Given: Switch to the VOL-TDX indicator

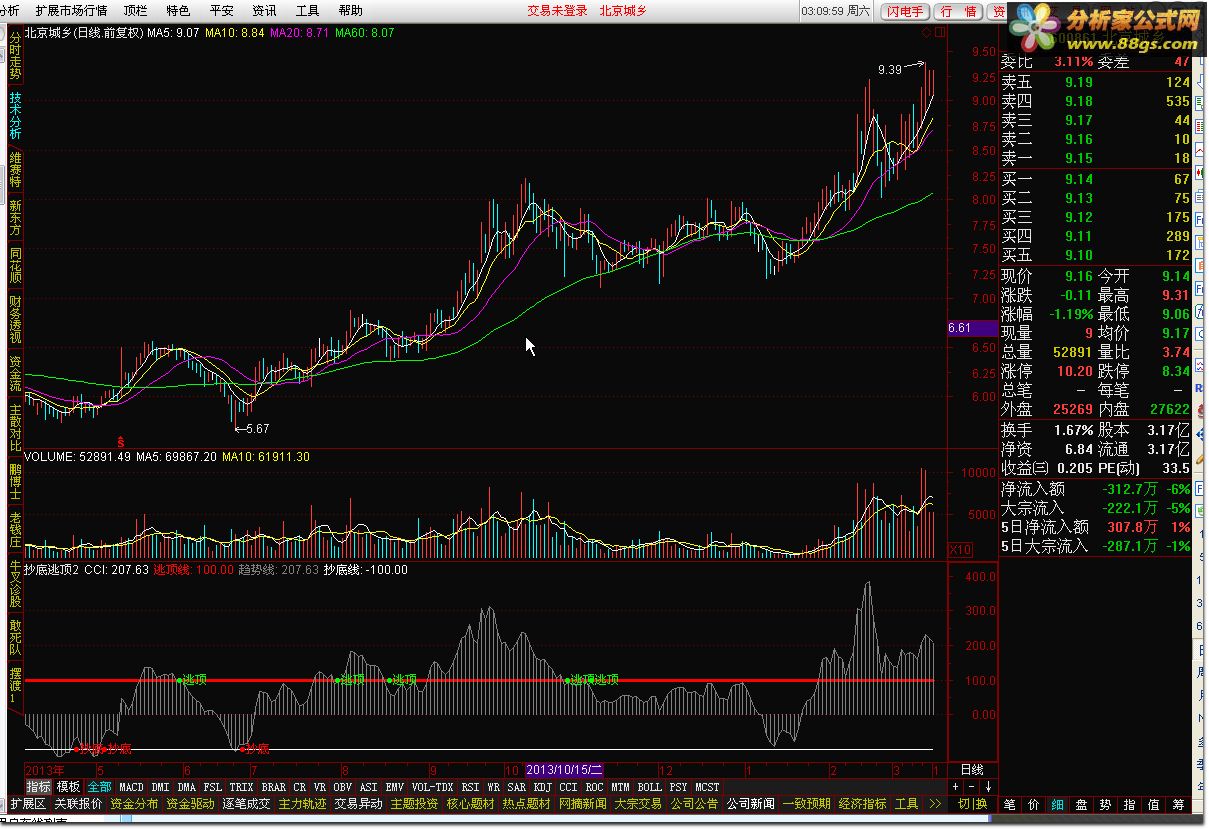Looking at the screenshot, I should point(433,787).
